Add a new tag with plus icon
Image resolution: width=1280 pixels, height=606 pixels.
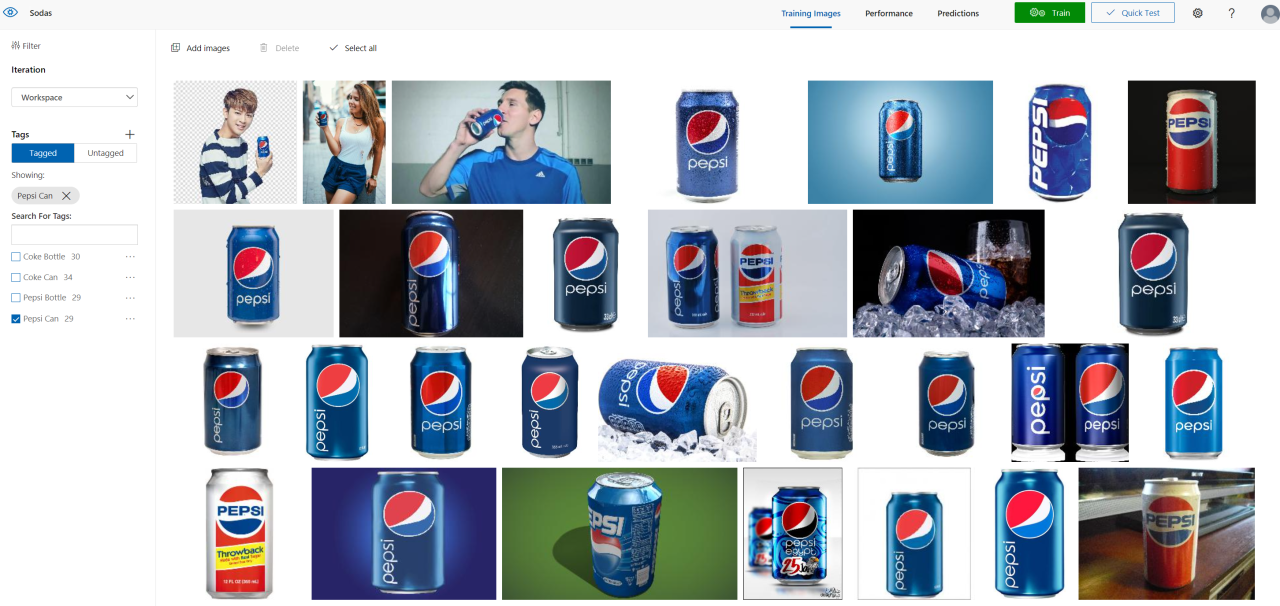[129, 134]
